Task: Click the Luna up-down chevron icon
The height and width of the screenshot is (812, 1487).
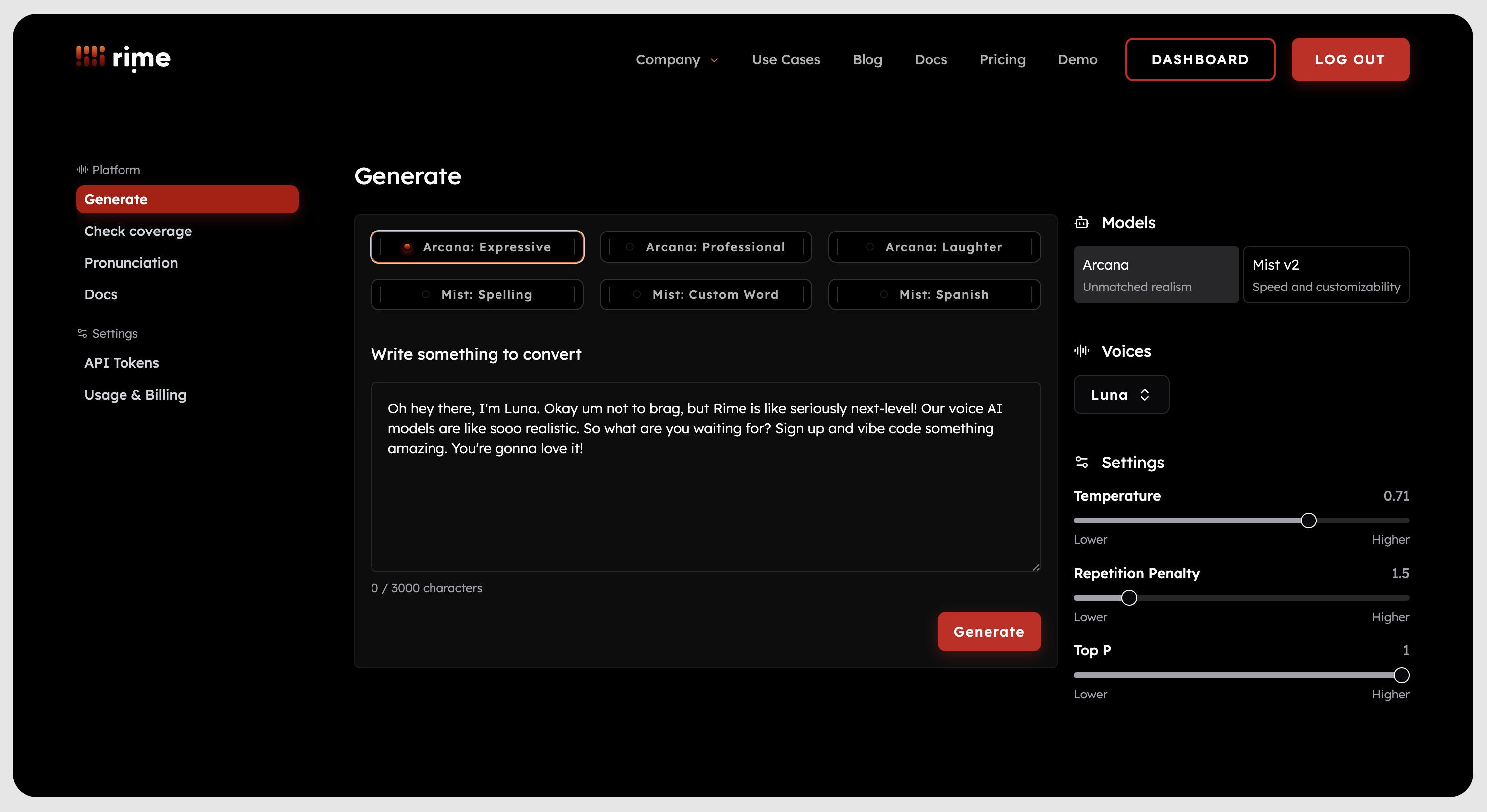Action: [x=1145, y=394]
